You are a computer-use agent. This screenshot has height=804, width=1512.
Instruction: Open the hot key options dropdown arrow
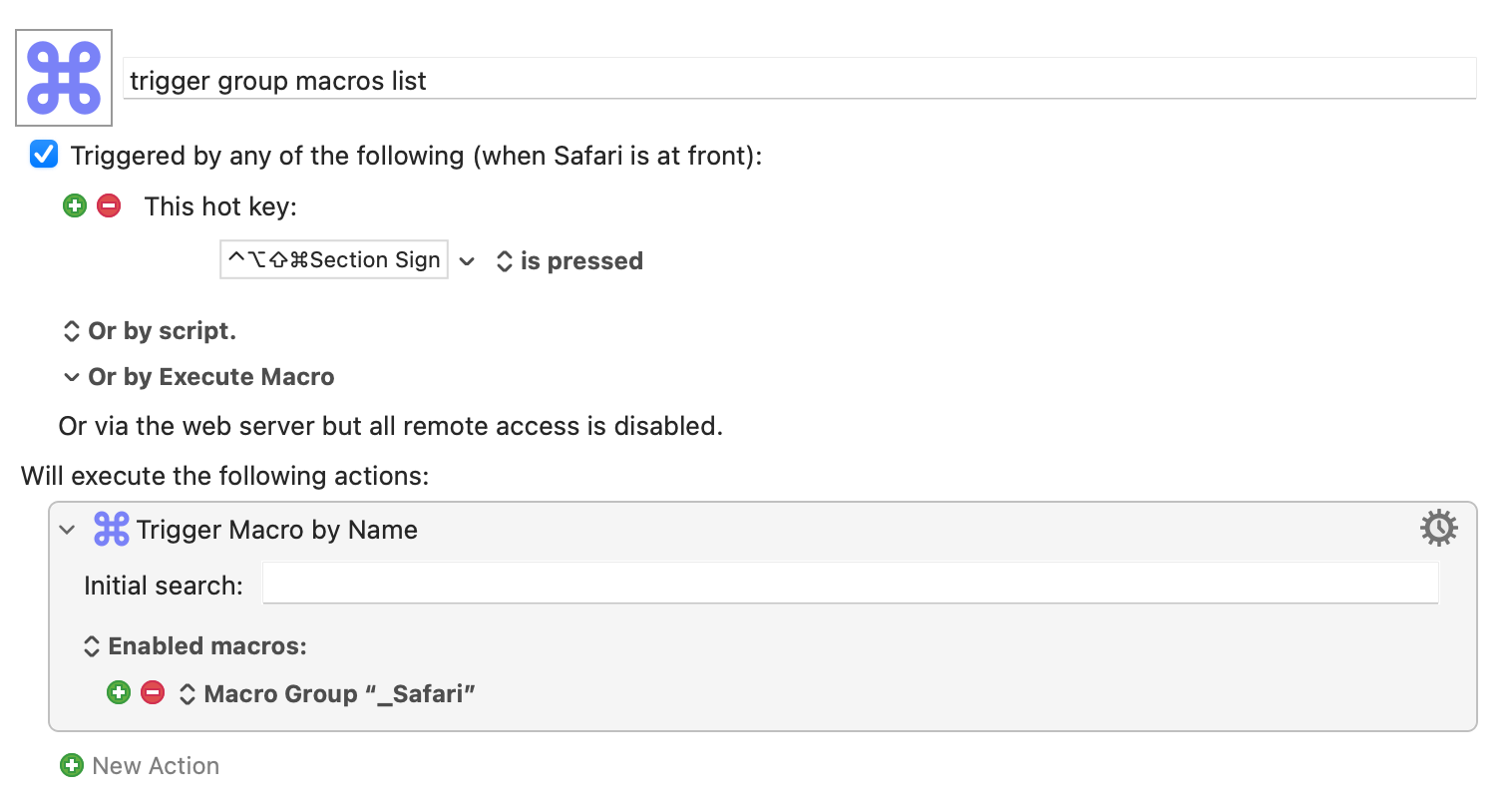pyautogui.click(x=467, y=261)
